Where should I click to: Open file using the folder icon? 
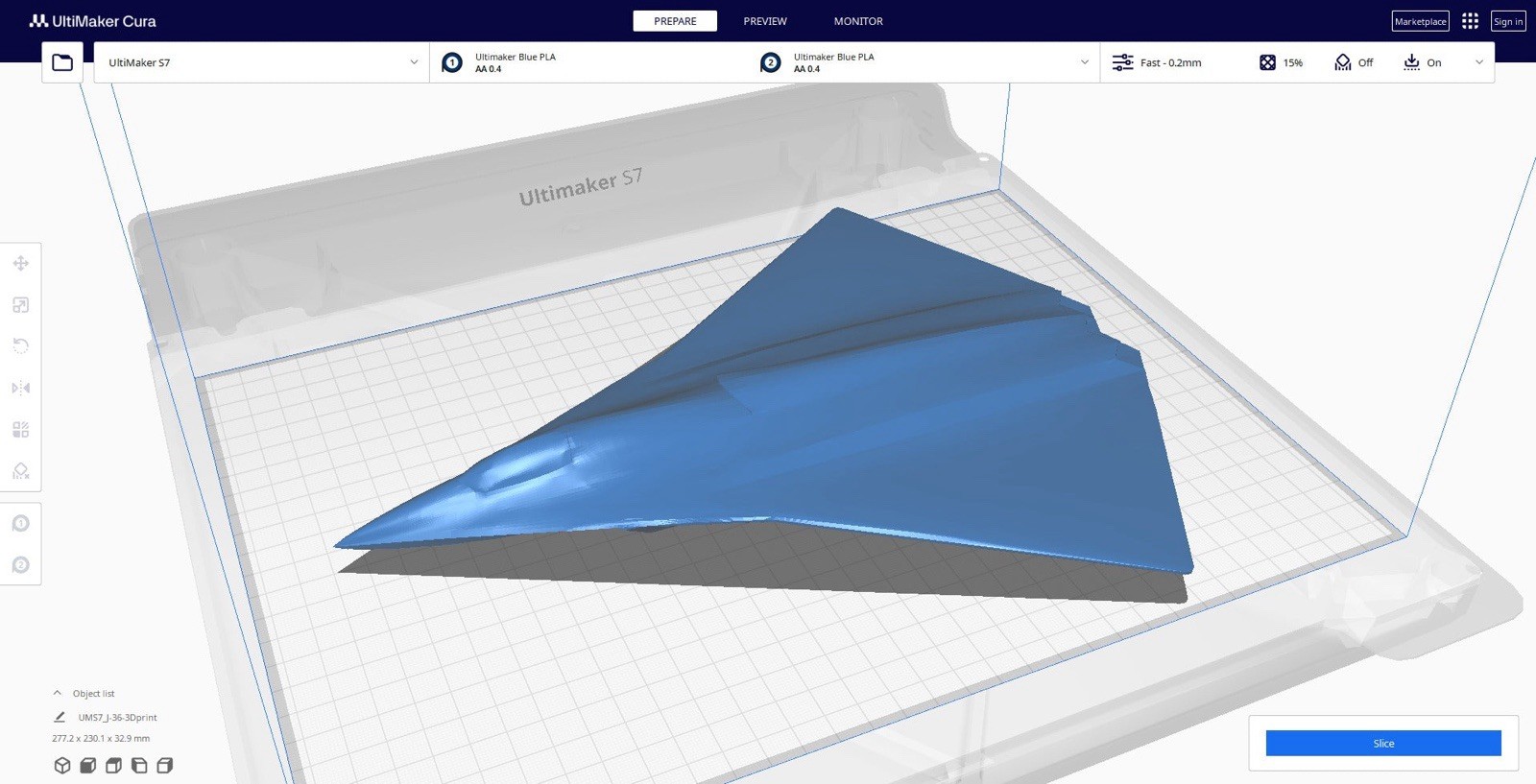click(x=62, y=62)
